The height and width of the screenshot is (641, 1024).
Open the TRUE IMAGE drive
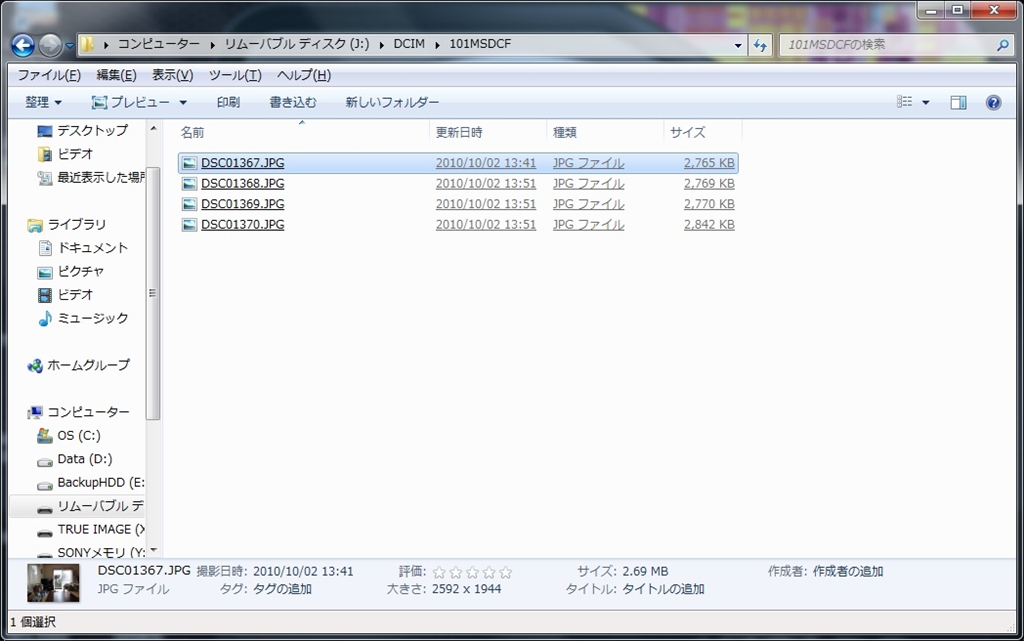[101, 529]
